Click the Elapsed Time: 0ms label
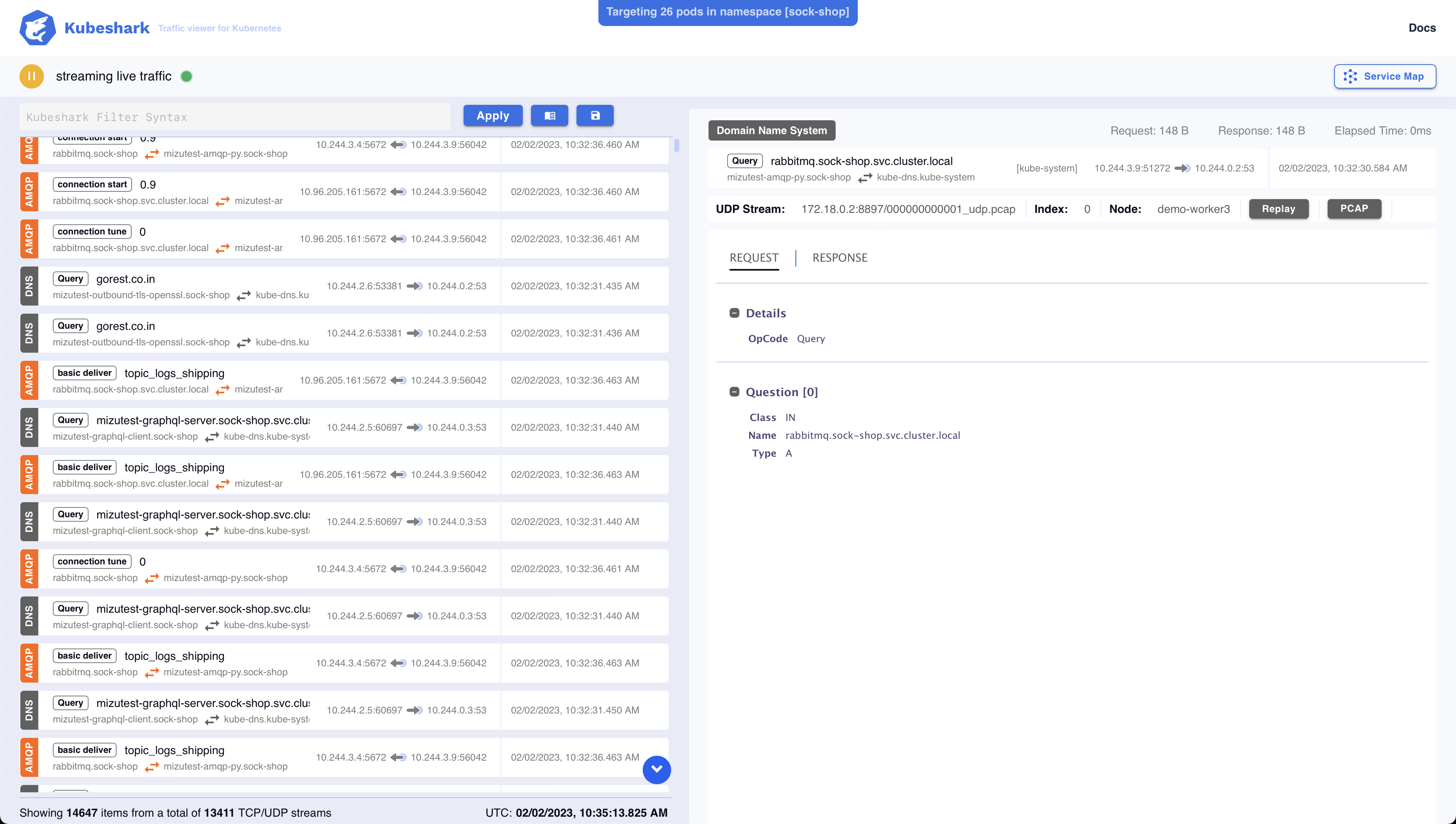This screenshot has width=1456, height=824. click(x=1382, y=131)
